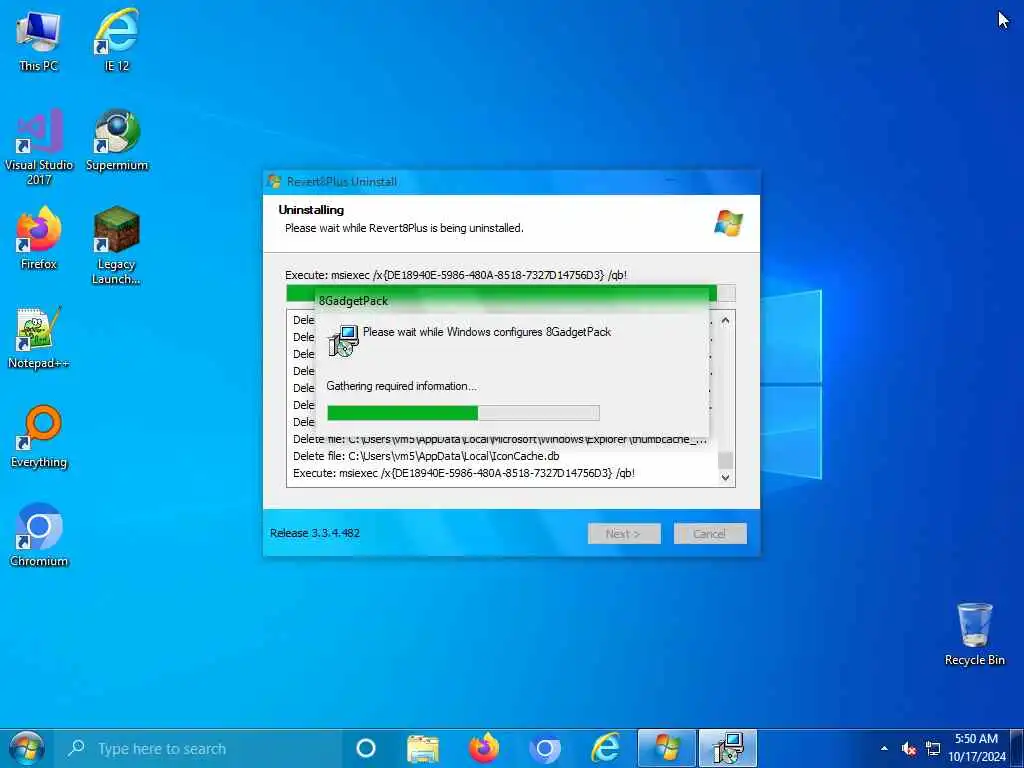This screenshot has width=1024, height=768.
Task: Click the Cortana circle taskbar button
Action: pos(366,748)
